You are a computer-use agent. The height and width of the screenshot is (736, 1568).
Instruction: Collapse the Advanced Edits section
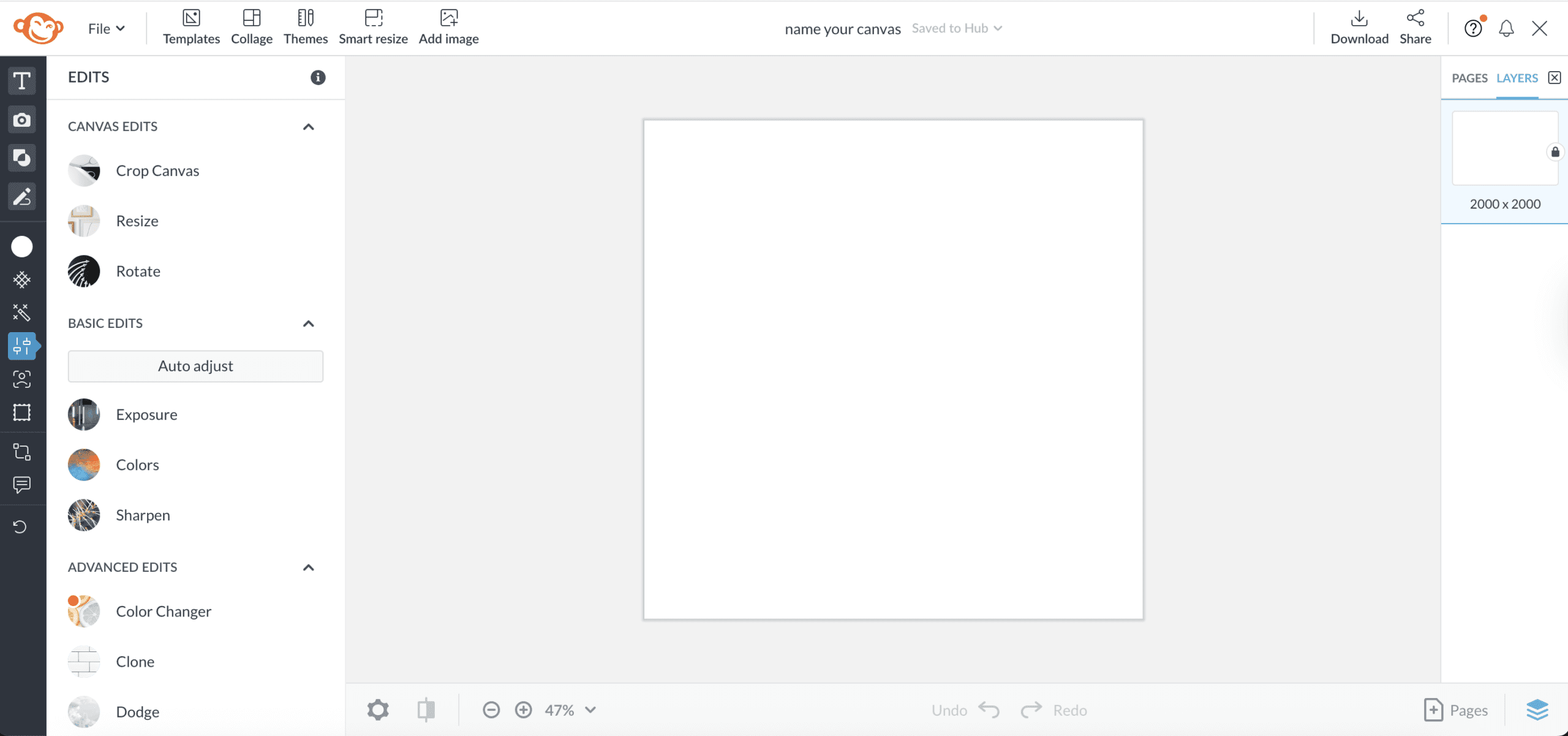[308, 567]
